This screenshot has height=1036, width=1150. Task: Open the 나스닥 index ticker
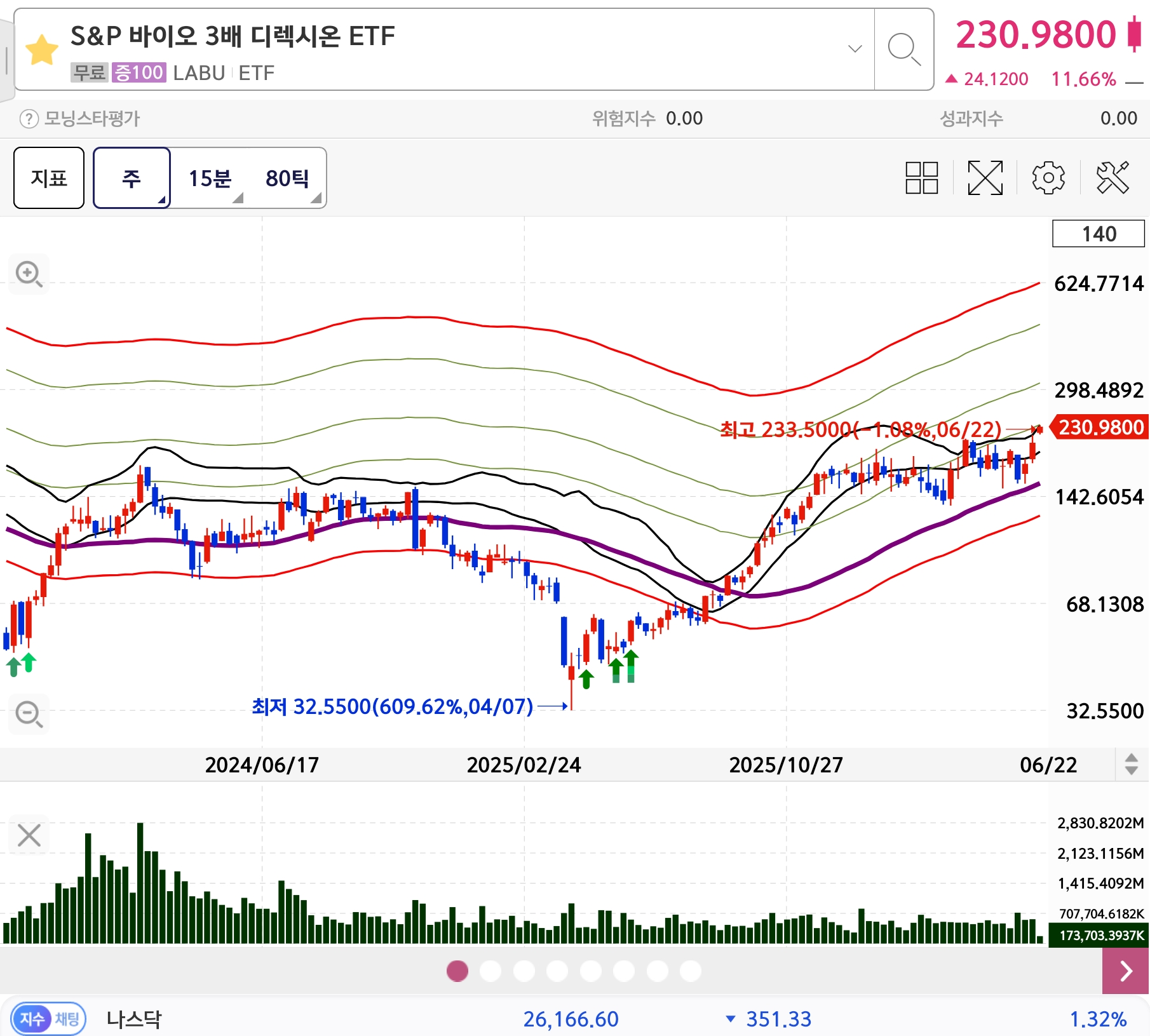[134, 1019]
